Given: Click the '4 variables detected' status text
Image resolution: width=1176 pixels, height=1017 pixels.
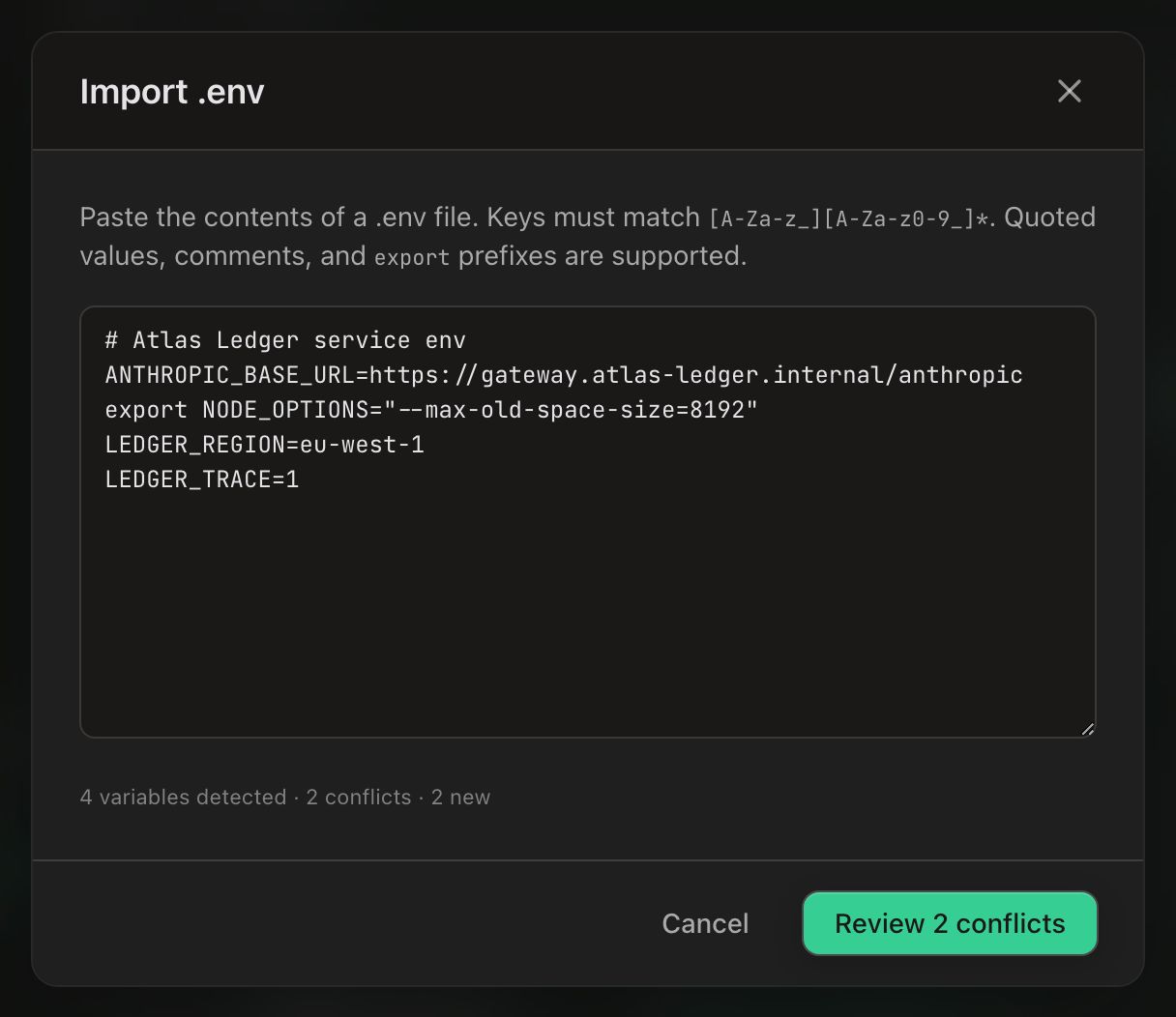Looking at the screenshot, I should click(183, 798).
